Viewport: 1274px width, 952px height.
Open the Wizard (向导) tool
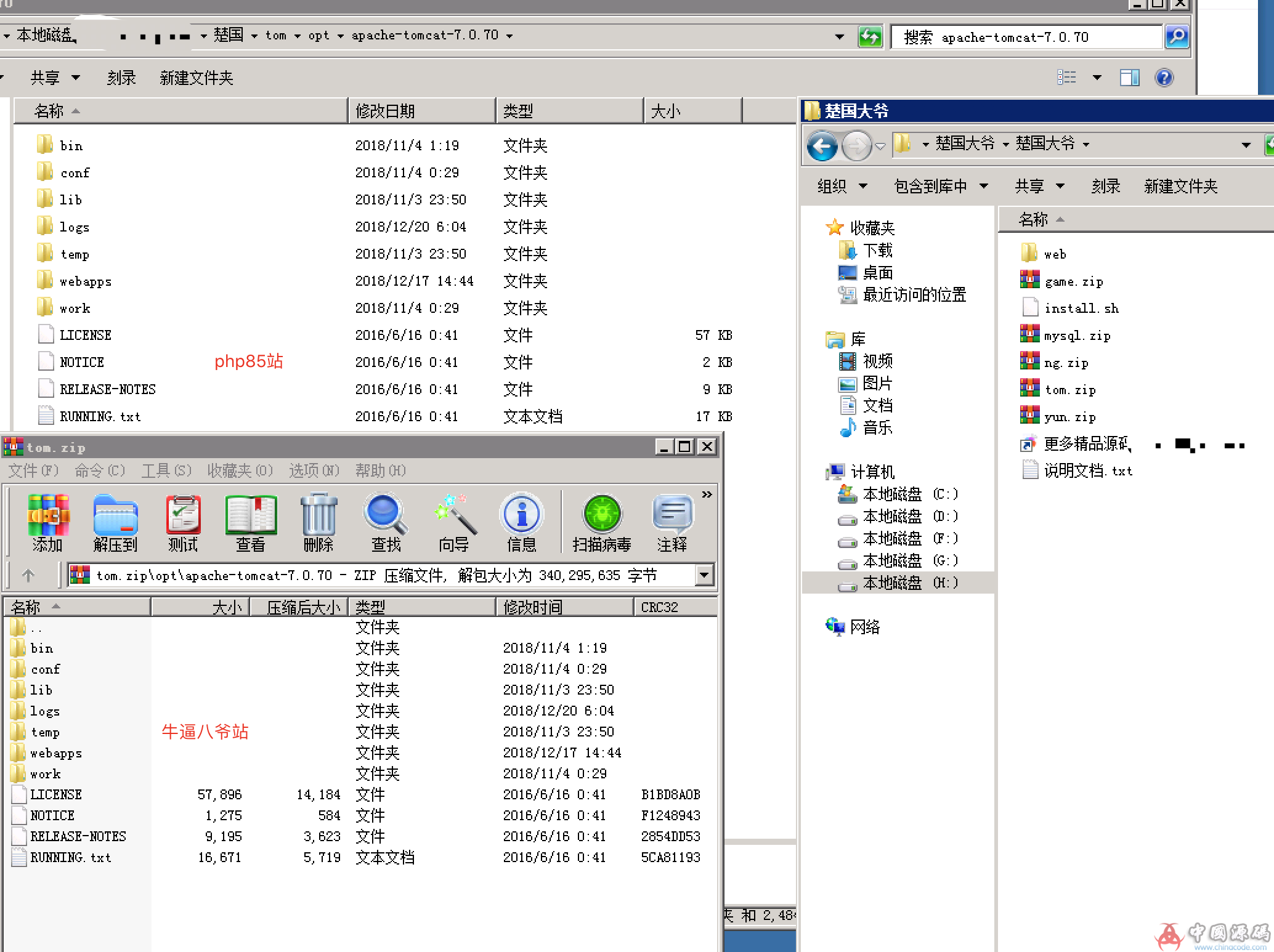[x=454, y=522]
